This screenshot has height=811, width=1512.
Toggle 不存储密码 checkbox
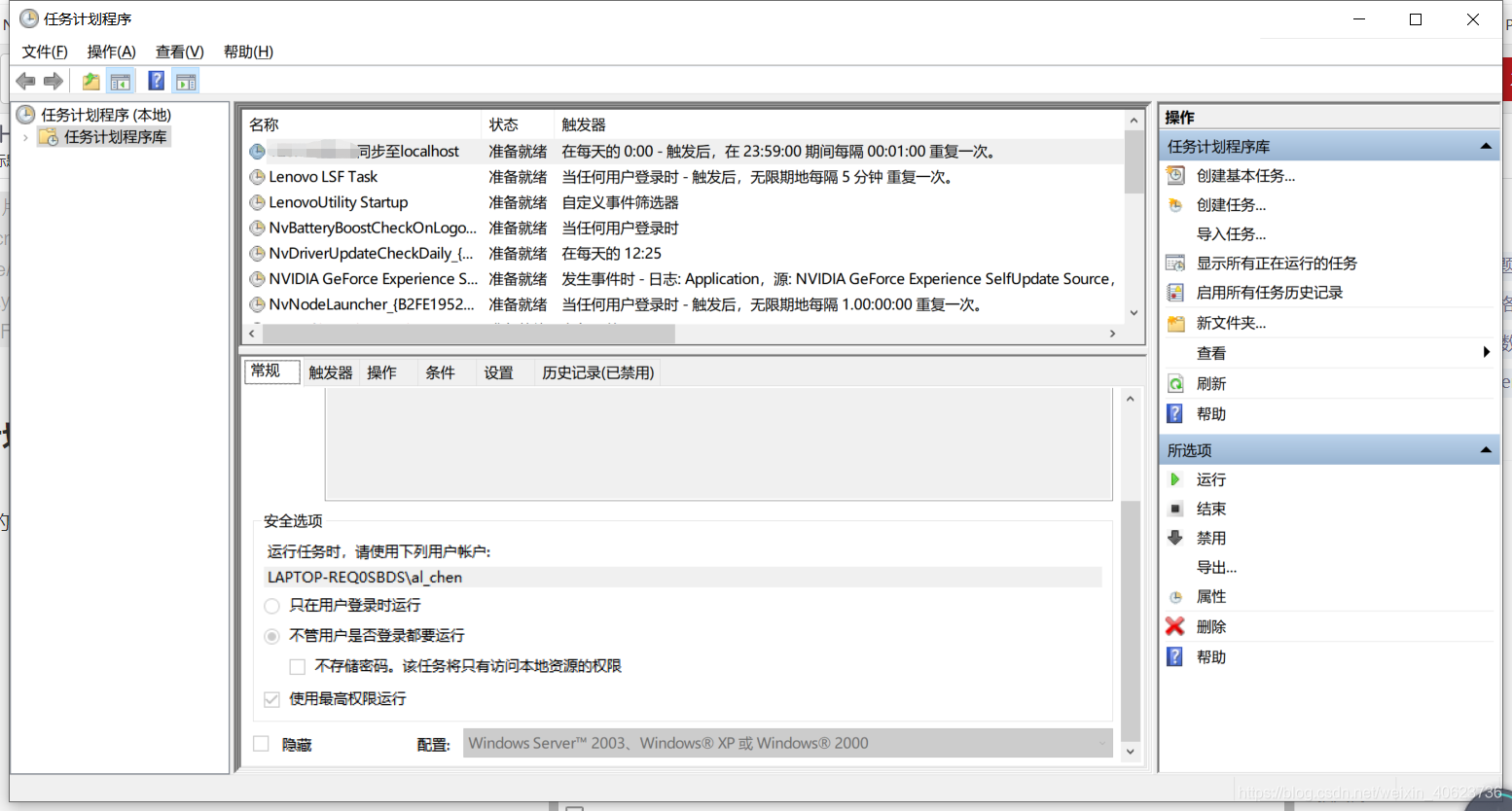click(x=298, y=667)
